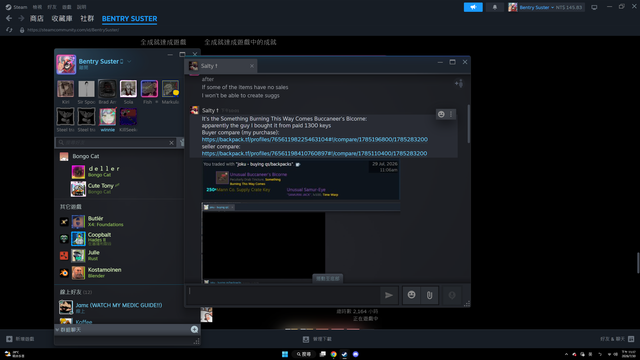Select the Salty chat tab
640x360 pixels.
[220, 66]
